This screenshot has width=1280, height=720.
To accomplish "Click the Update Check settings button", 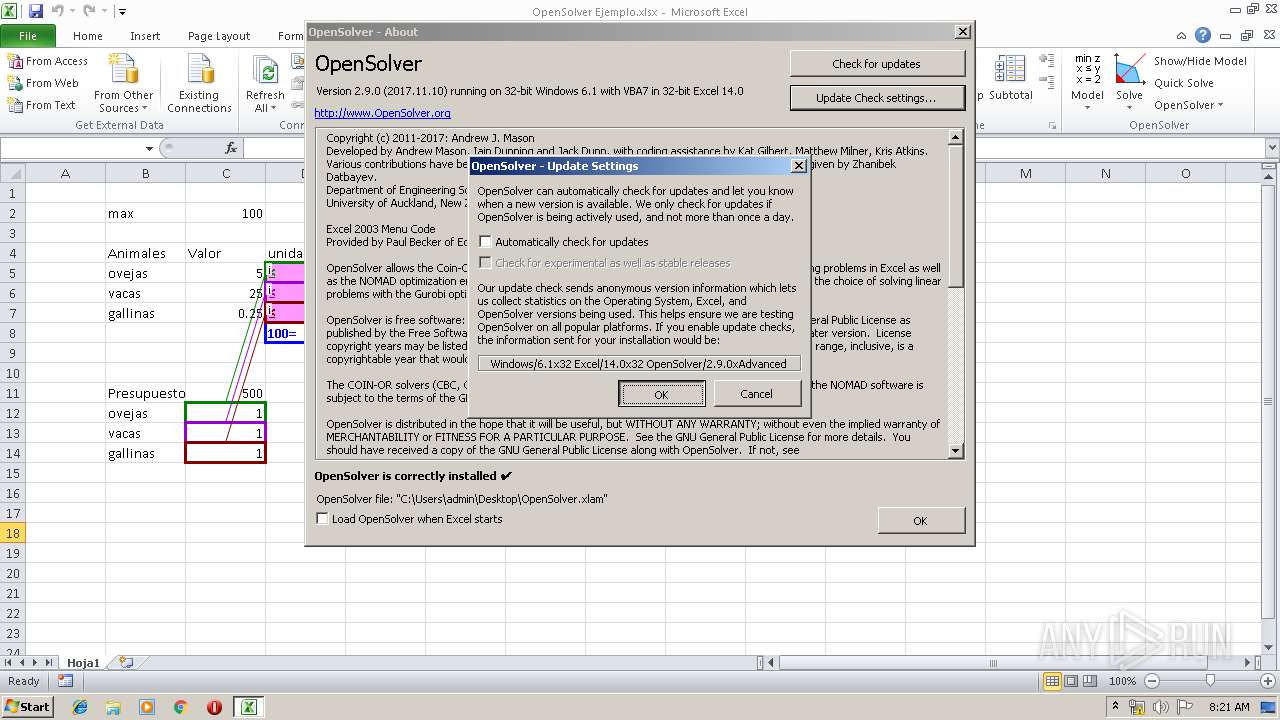I will (876, 98).
